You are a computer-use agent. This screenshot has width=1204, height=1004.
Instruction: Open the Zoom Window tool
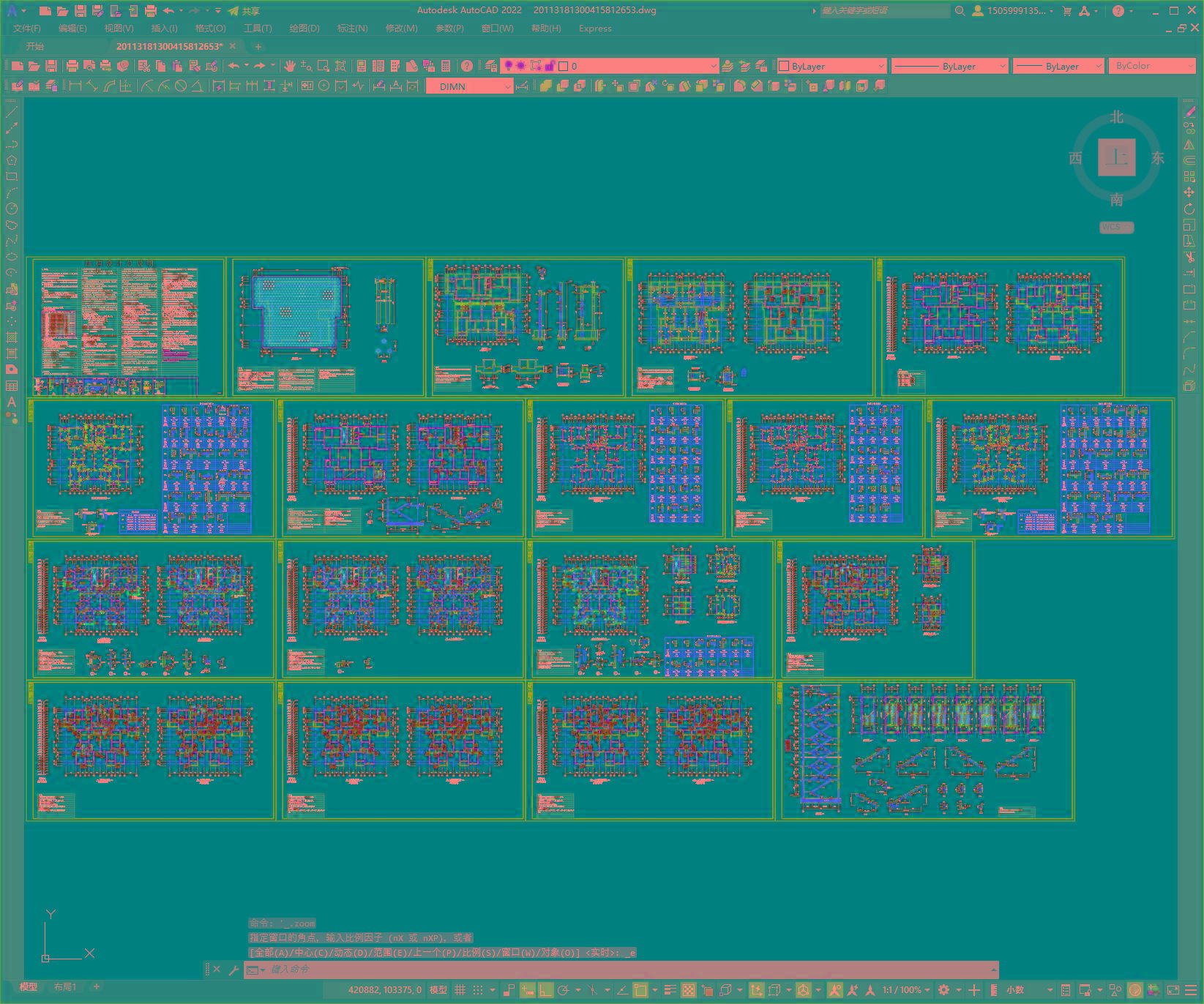tap(324, 66)
